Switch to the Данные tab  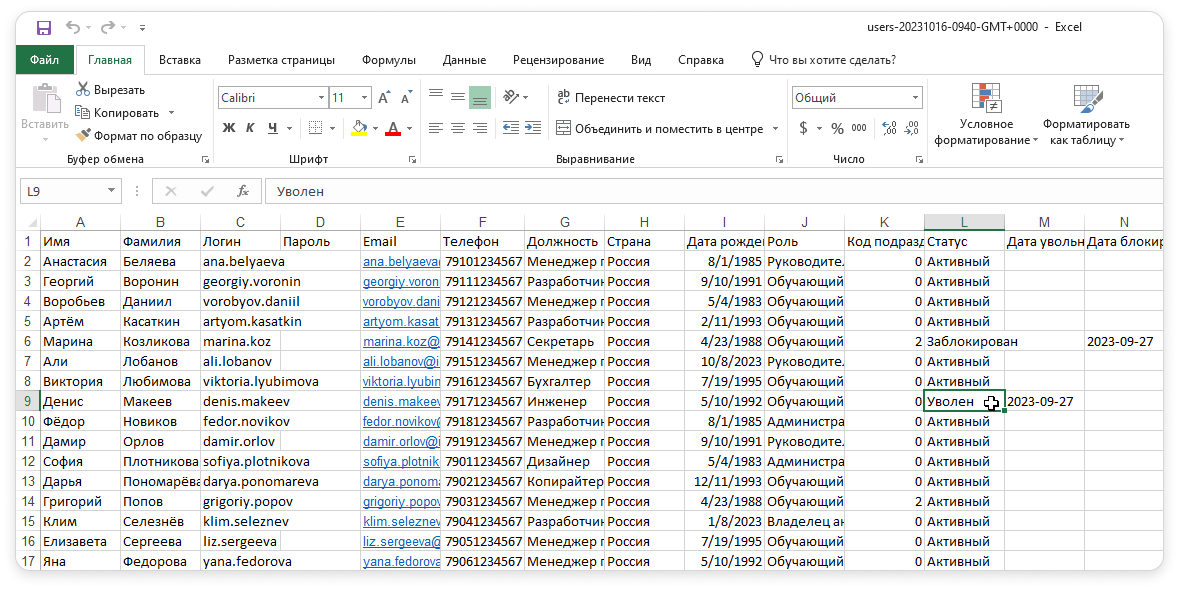(x=464, y=60)
